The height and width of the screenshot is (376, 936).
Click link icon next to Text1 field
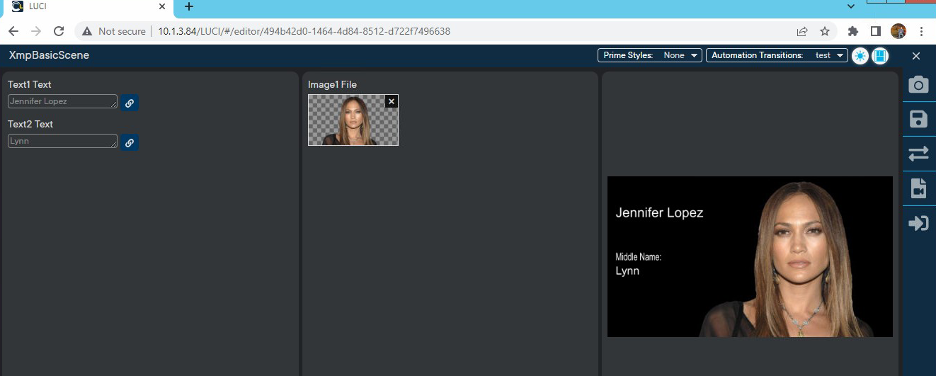130,103
